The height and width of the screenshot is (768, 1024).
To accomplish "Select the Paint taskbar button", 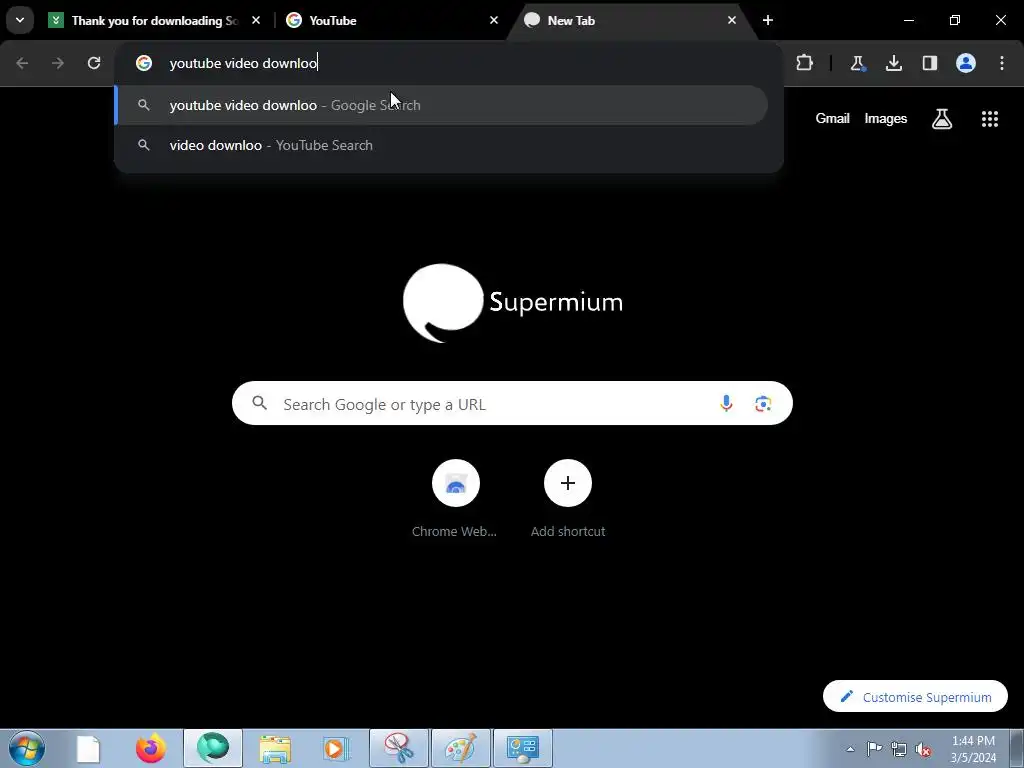I will point(461,748).
